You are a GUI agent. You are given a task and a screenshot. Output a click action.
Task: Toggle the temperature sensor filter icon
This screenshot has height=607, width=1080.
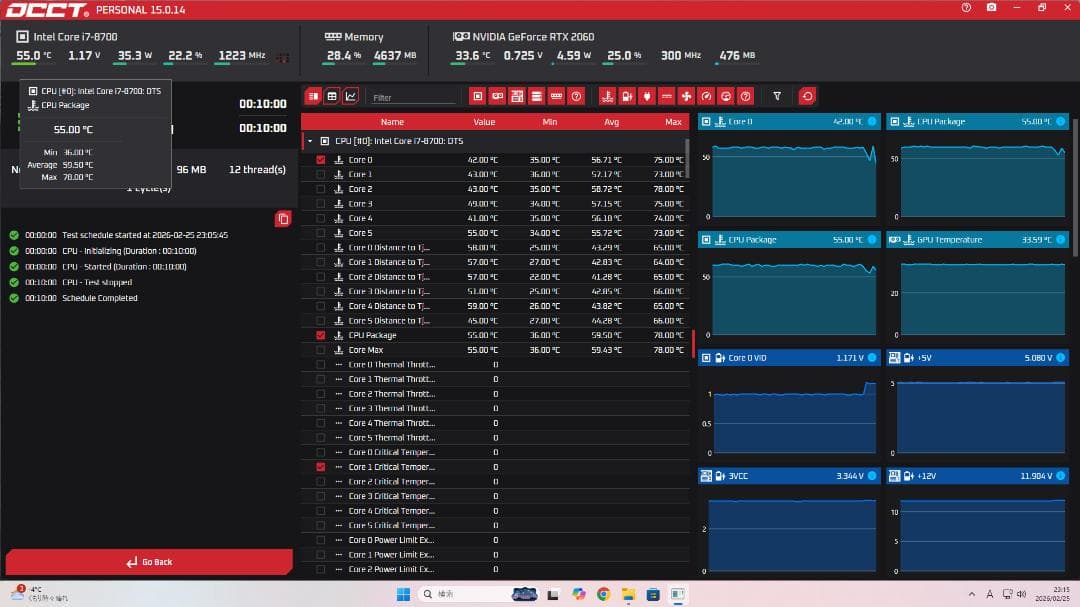click(x=607, y=96)
